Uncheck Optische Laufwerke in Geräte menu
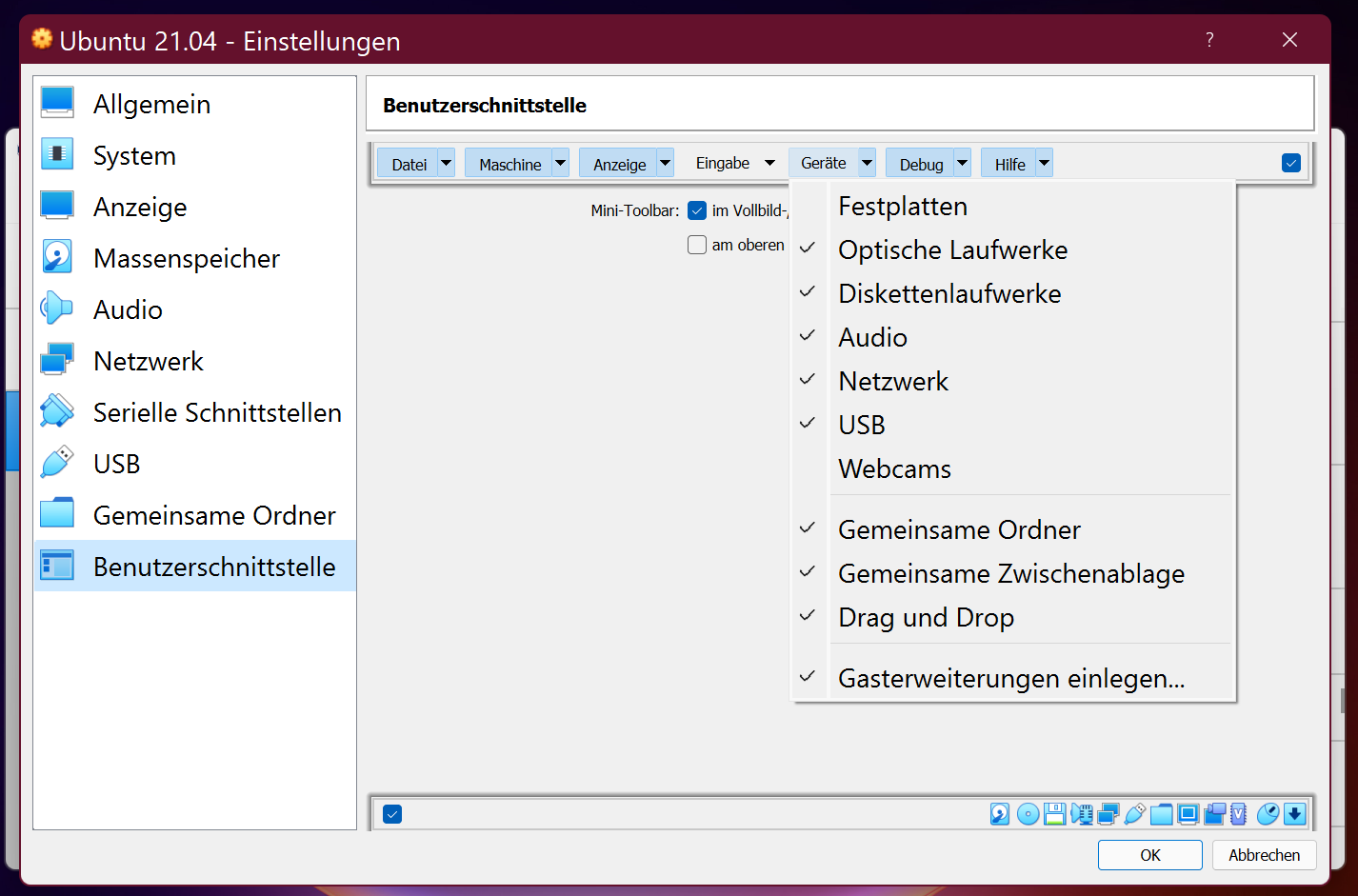Image resolution: width=1358 pixels, height=896 pixels. (1013, 249)
